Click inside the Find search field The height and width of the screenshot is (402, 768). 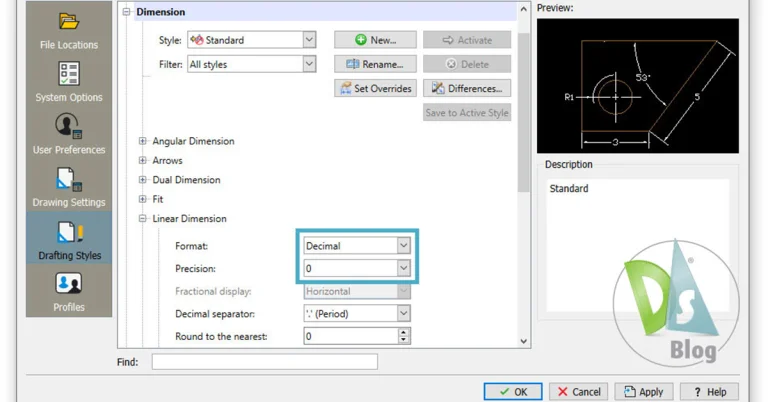pos(264,362)
